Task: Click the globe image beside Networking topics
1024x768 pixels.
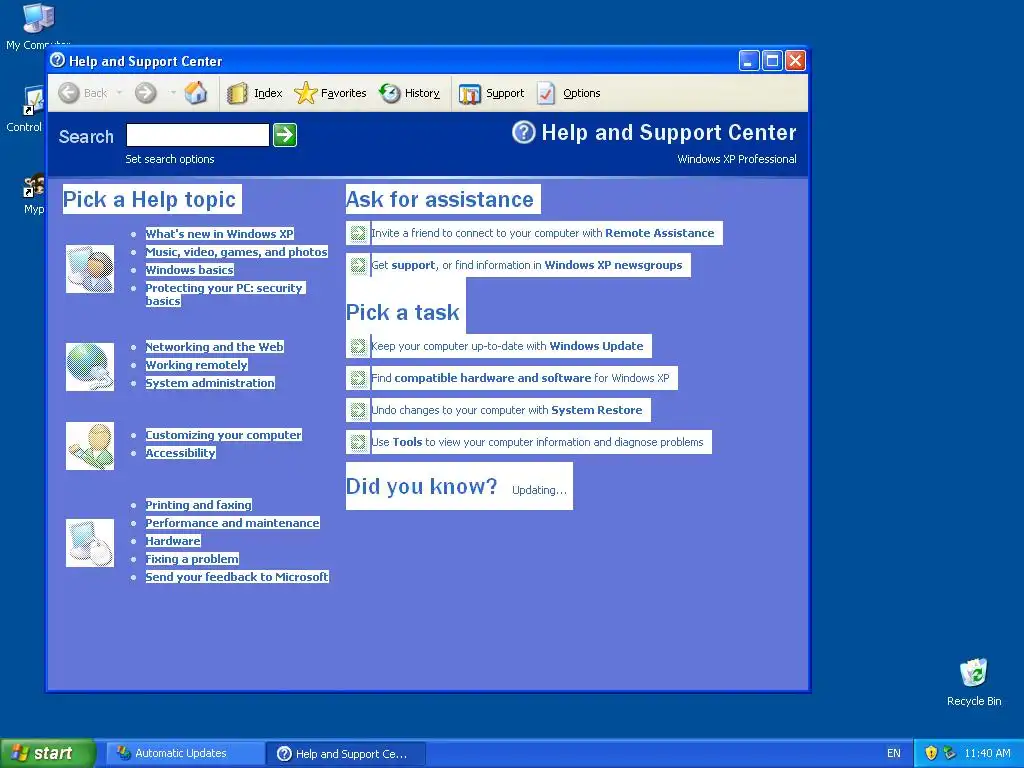Action: (90, 367)
